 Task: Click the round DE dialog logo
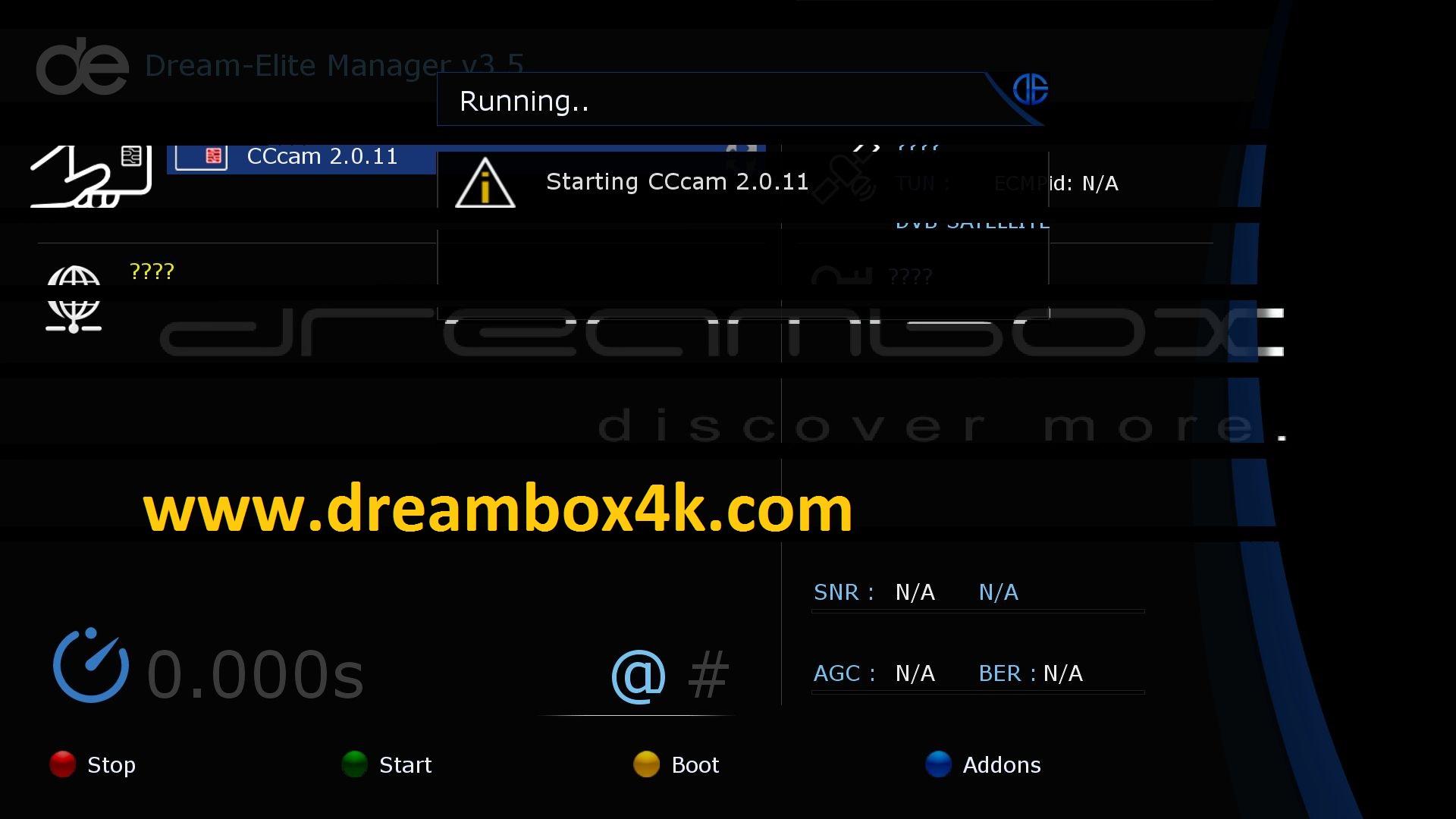coord(1030,89)
